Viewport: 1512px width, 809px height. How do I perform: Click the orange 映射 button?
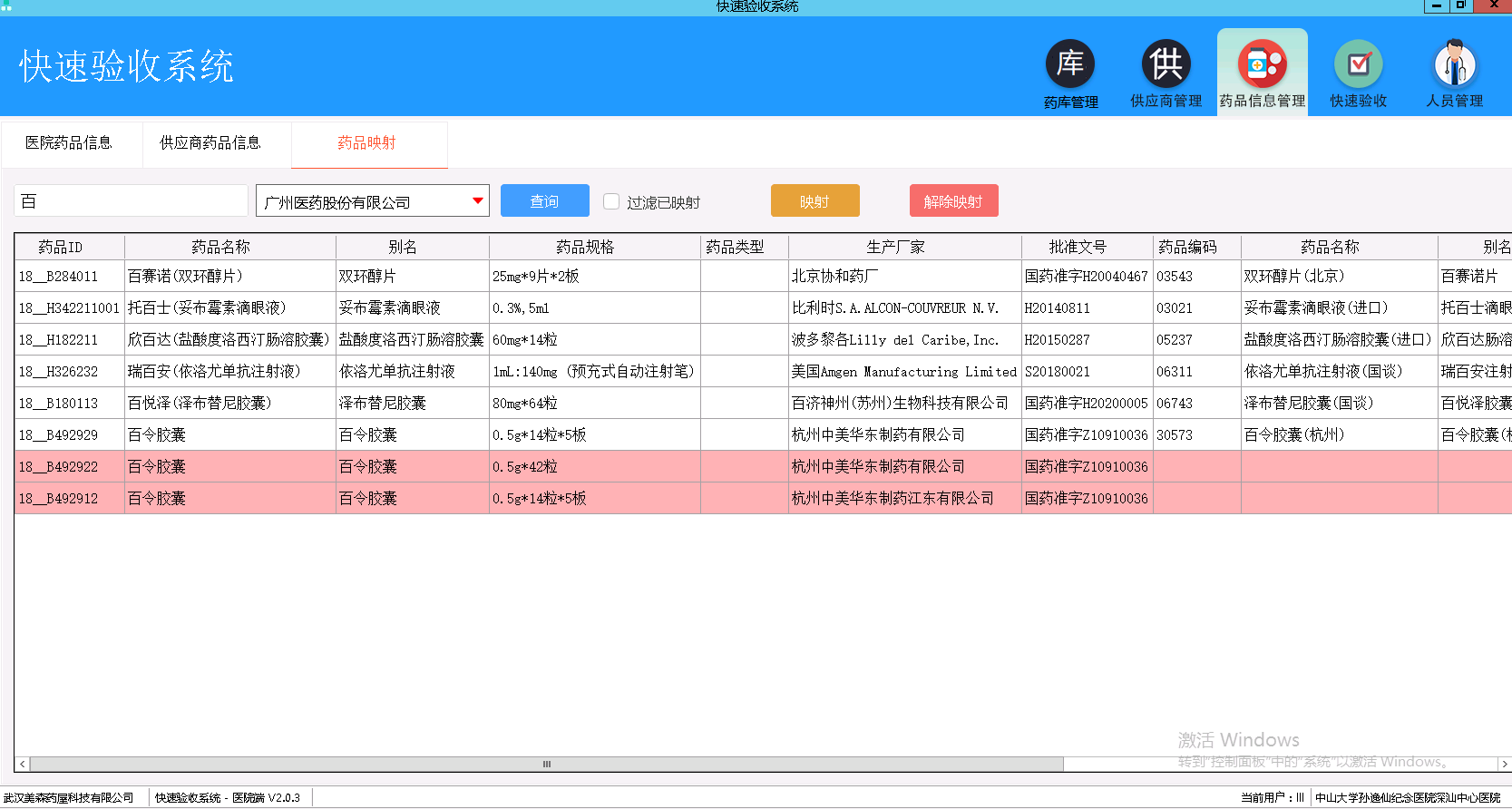click(815, 200)
